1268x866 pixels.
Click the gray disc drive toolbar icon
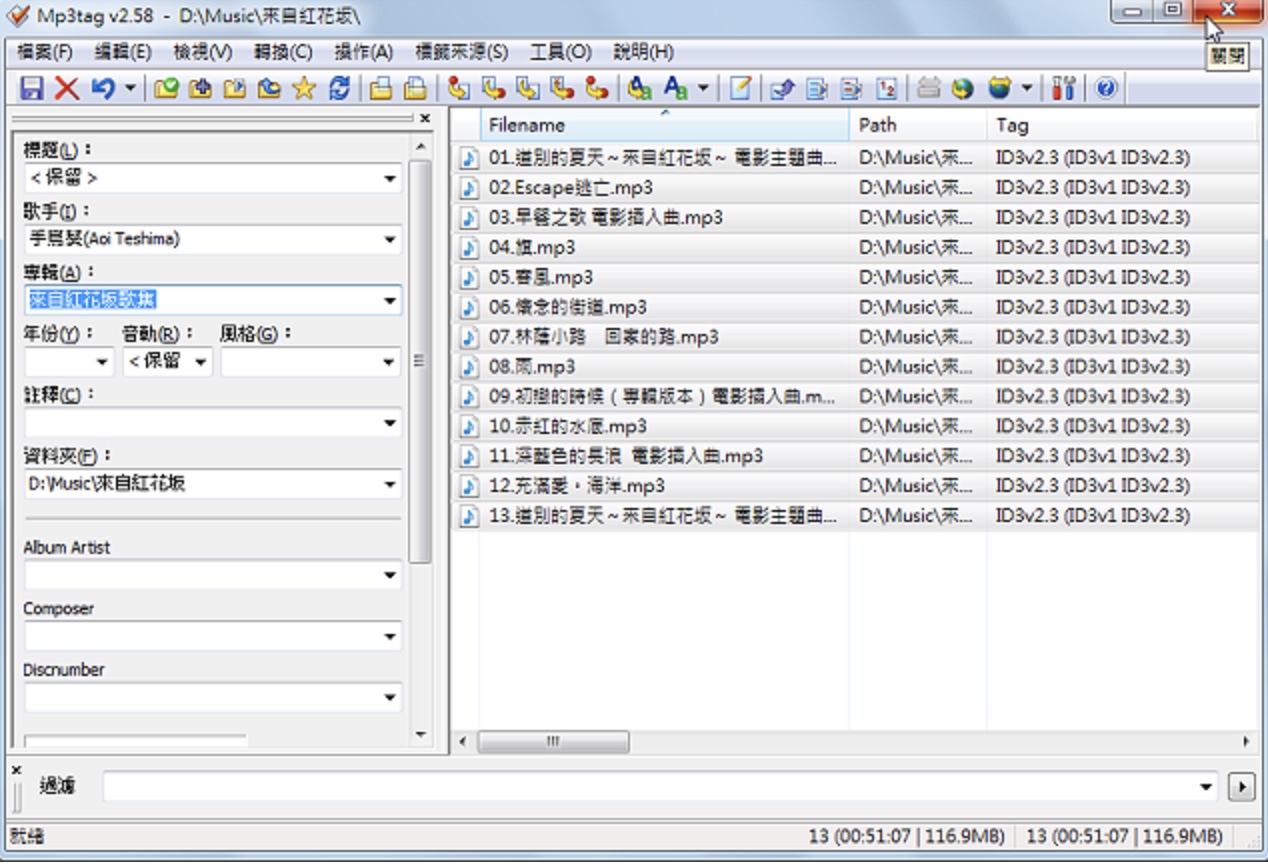tap(928, 89)
